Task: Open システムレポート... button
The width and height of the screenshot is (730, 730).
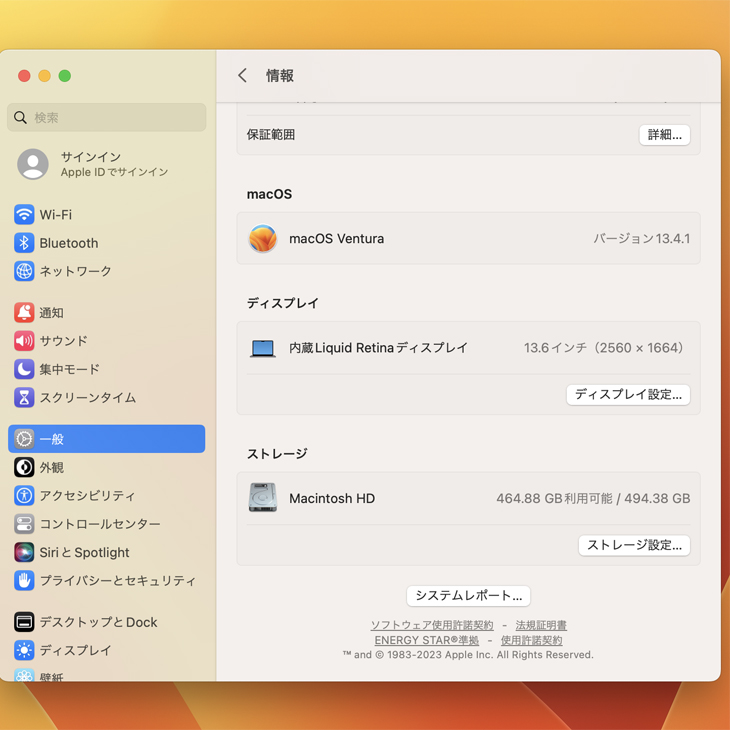Action: (x=468, y=596)
